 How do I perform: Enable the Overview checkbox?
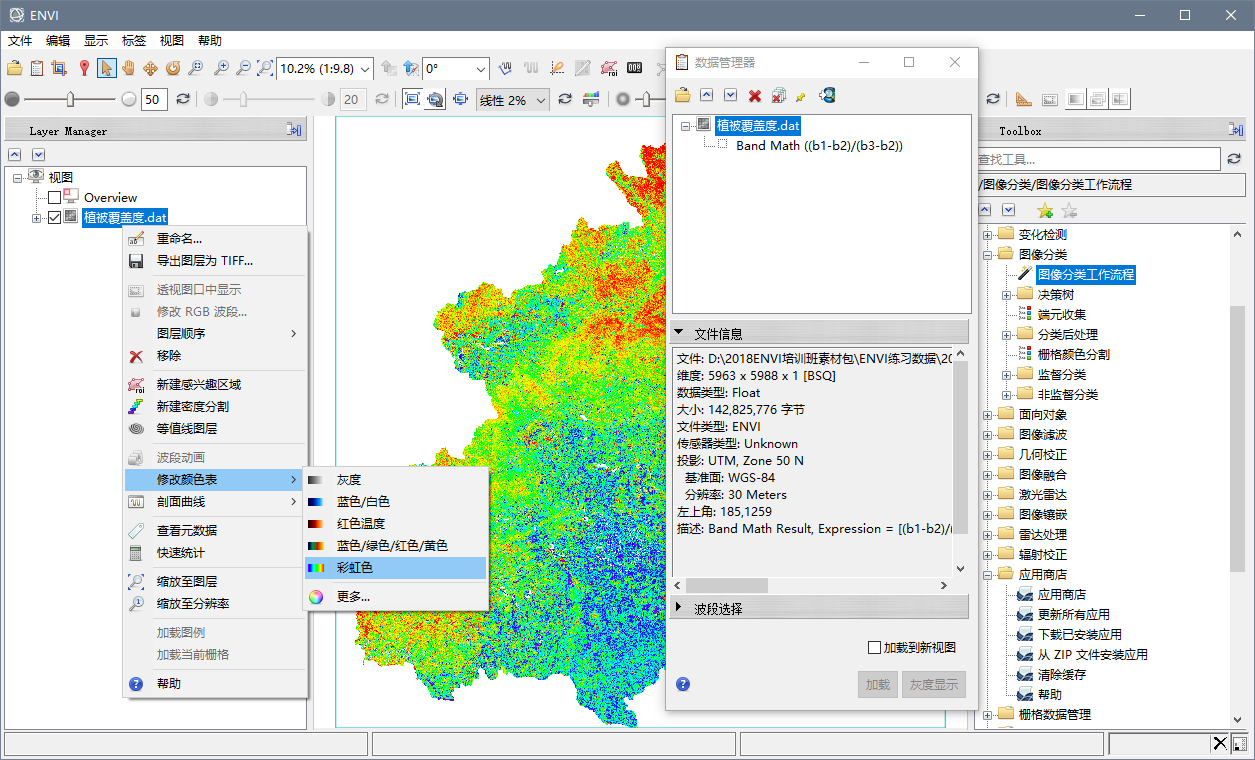pyautogui.click(x=54, y=198)
